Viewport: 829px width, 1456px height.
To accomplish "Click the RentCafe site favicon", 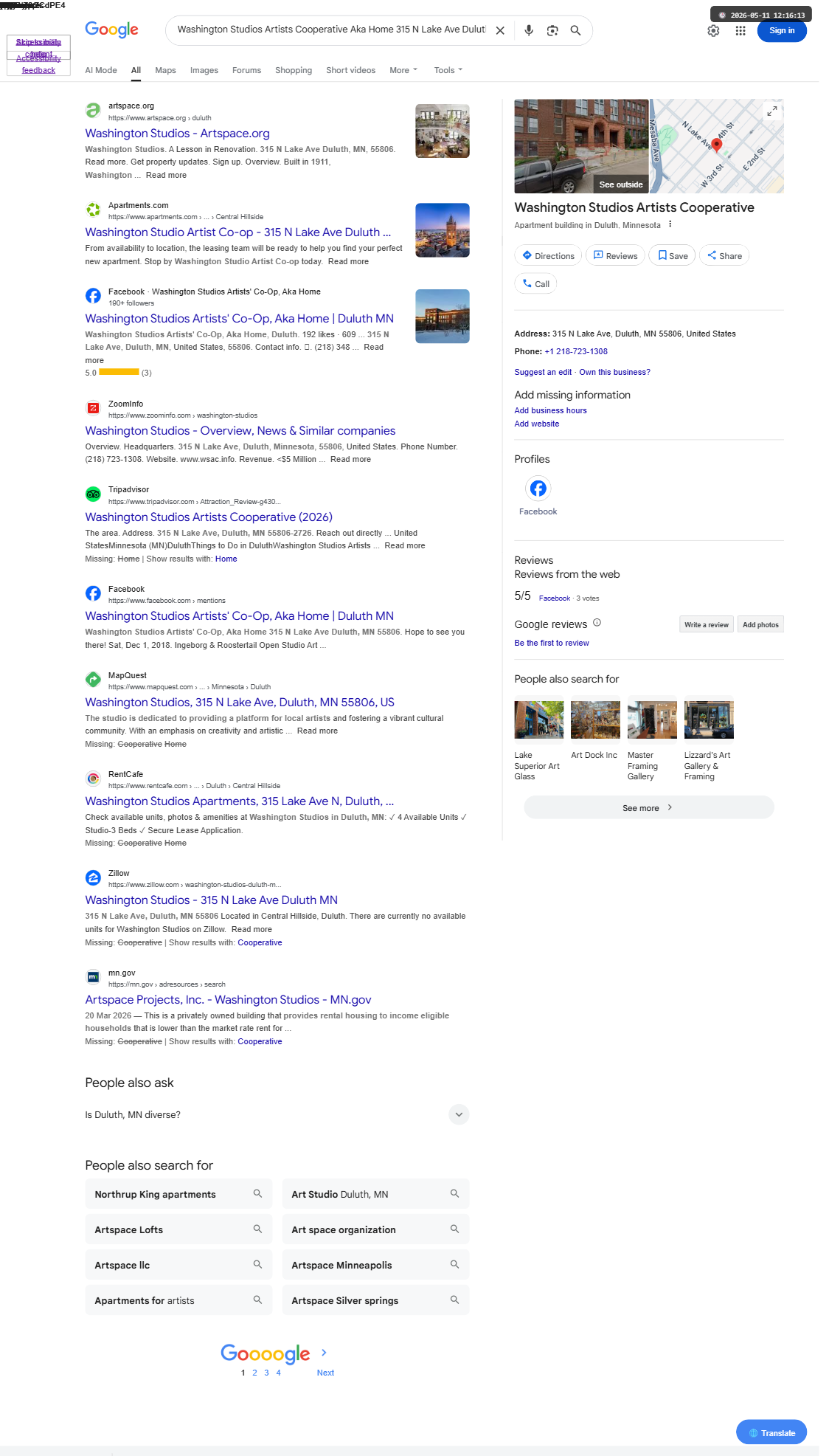I will tap(93, 779).
